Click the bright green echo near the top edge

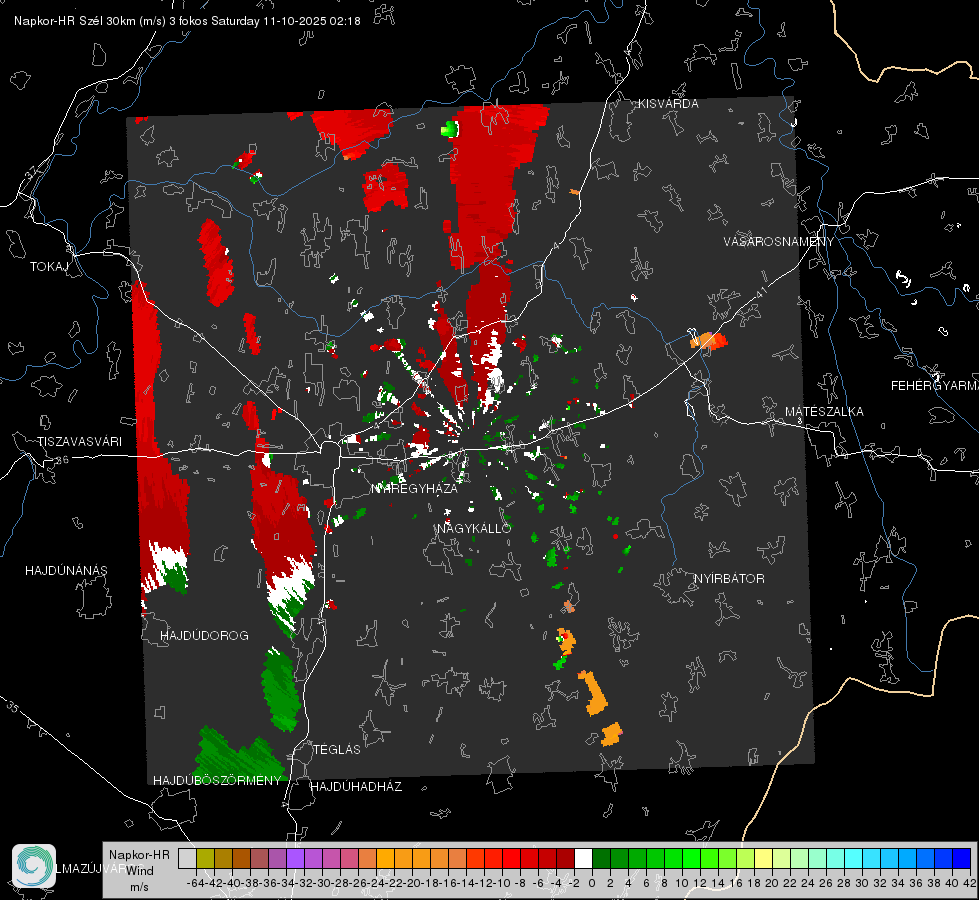click(450, 129)
